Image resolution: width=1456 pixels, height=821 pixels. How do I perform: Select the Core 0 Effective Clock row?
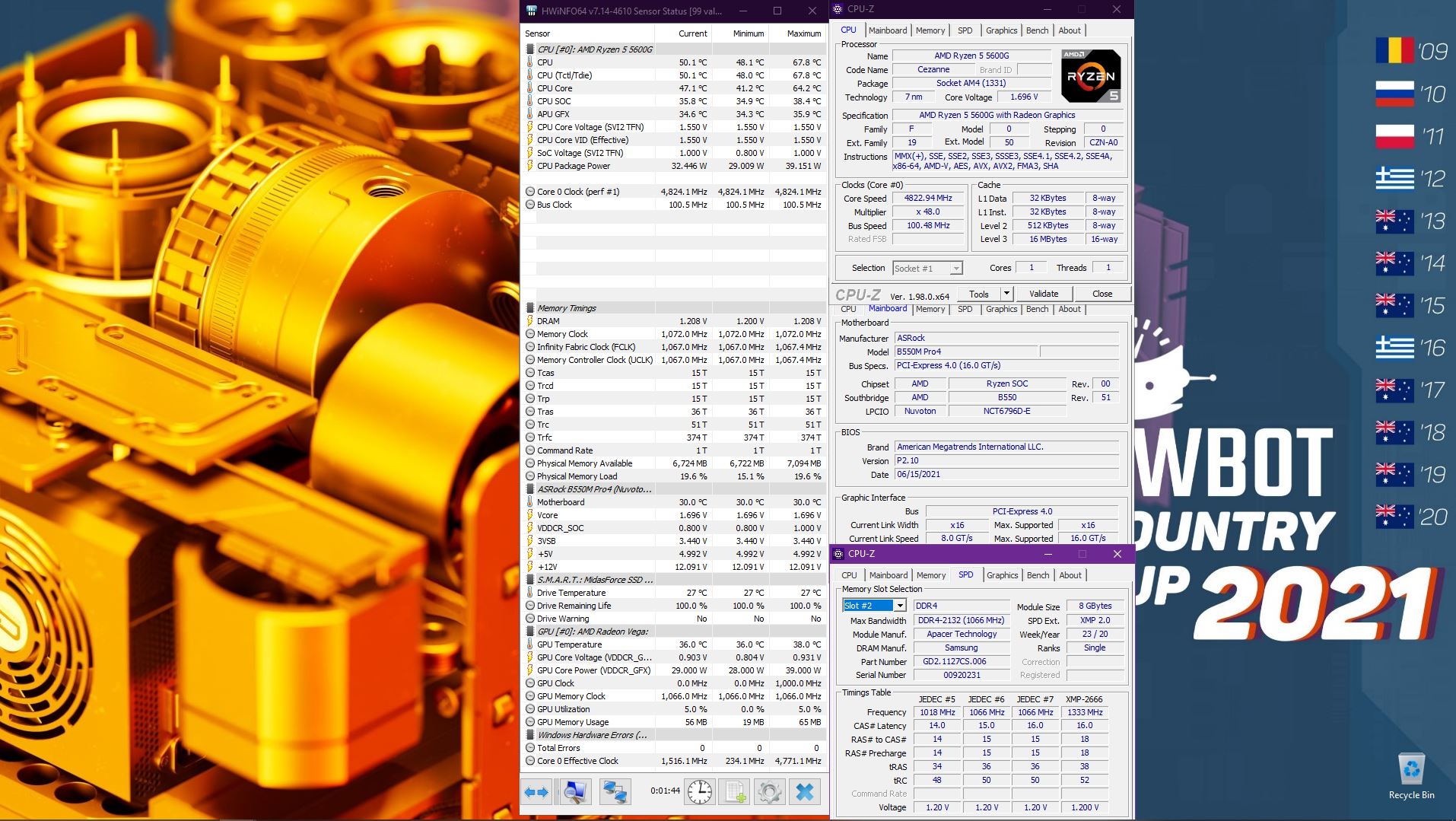(674, 761)
